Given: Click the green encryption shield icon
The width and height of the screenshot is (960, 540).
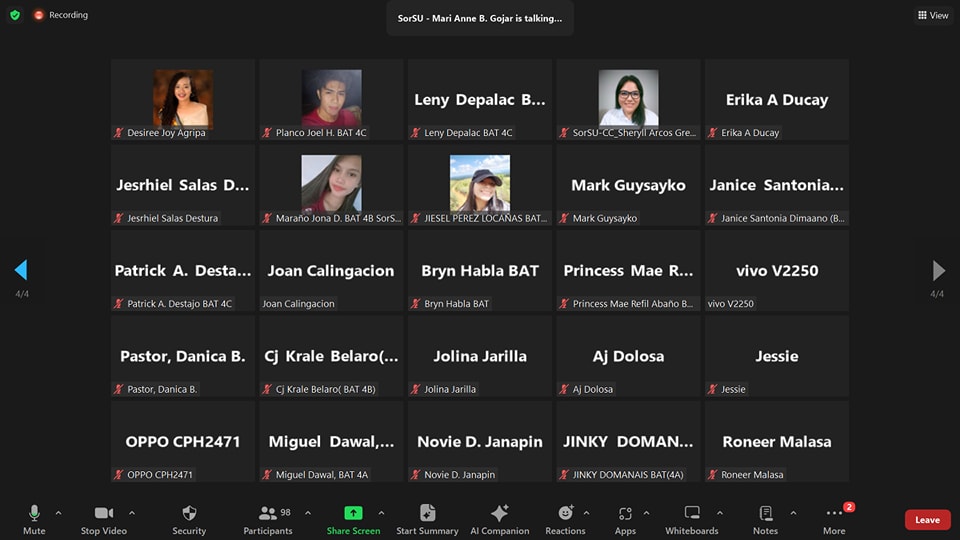Looking at the screenshot, I should point(15,15).
